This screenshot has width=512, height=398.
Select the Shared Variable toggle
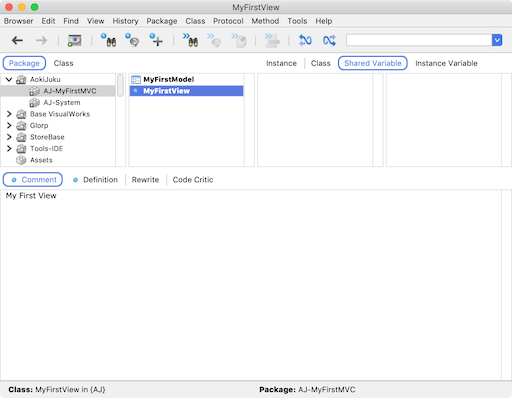(x=373, y=63)
